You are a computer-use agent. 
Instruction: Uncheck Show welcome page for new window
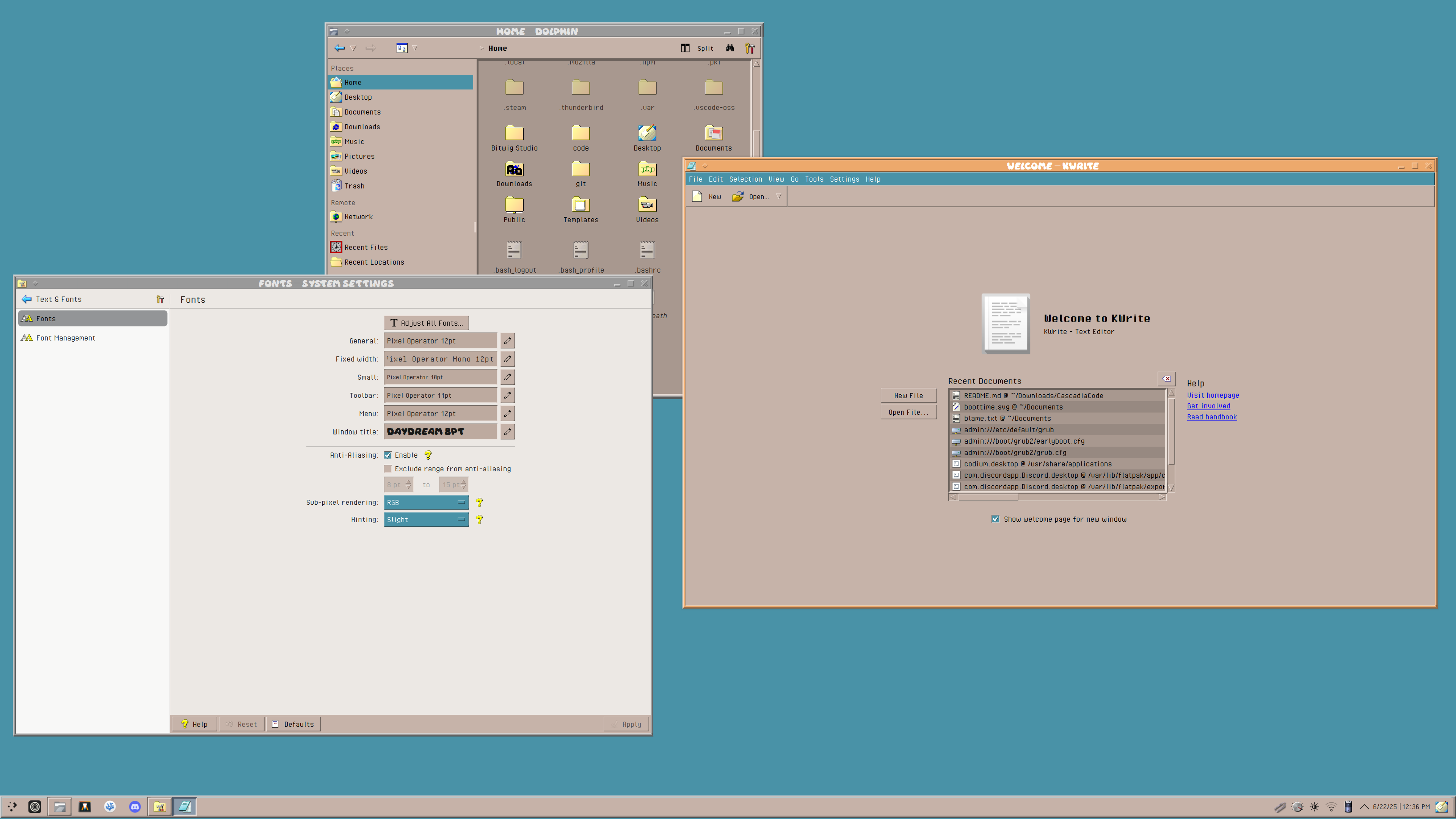coord(995,519)
